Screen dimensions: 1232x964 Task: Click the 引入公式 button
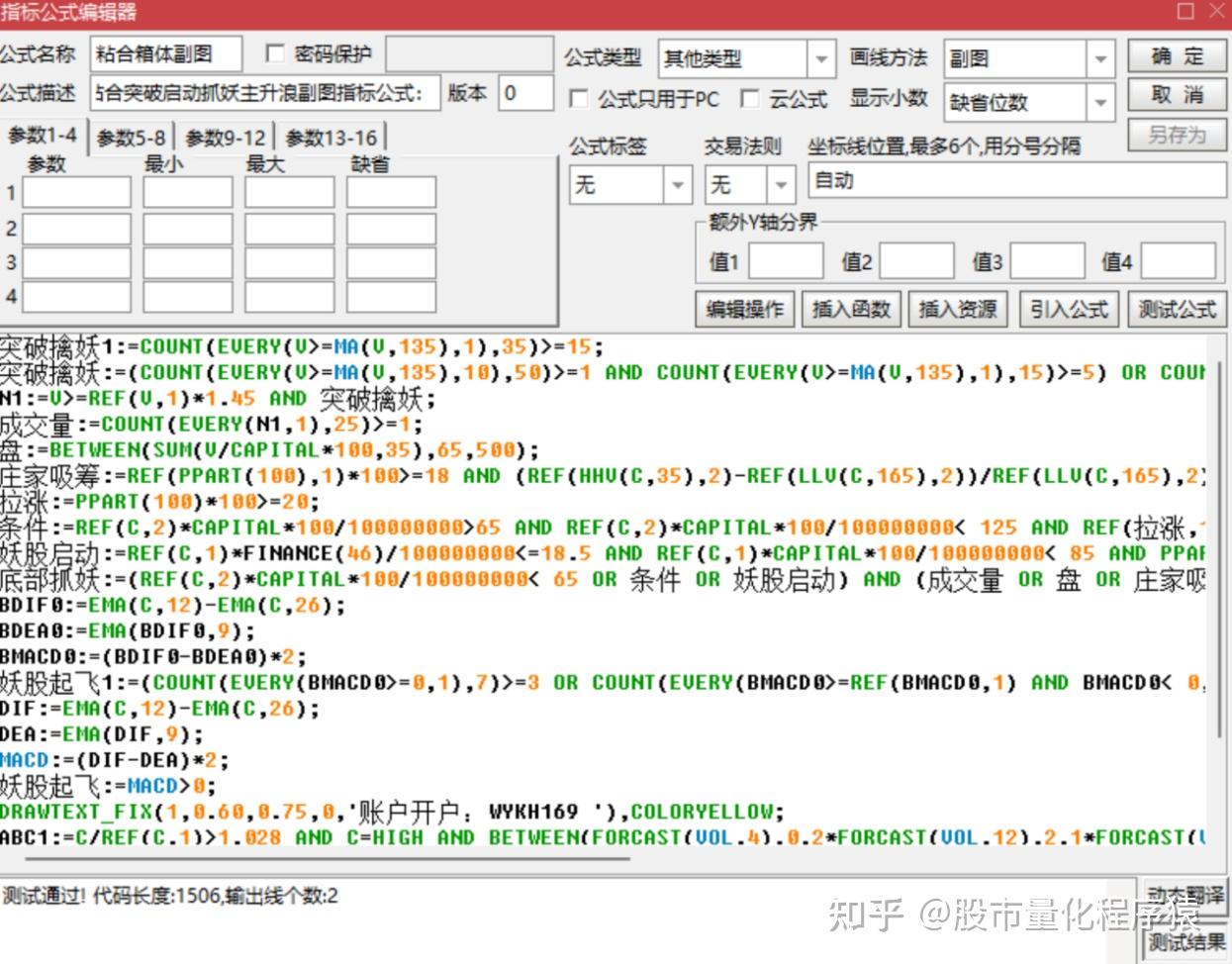[1069, 310]
